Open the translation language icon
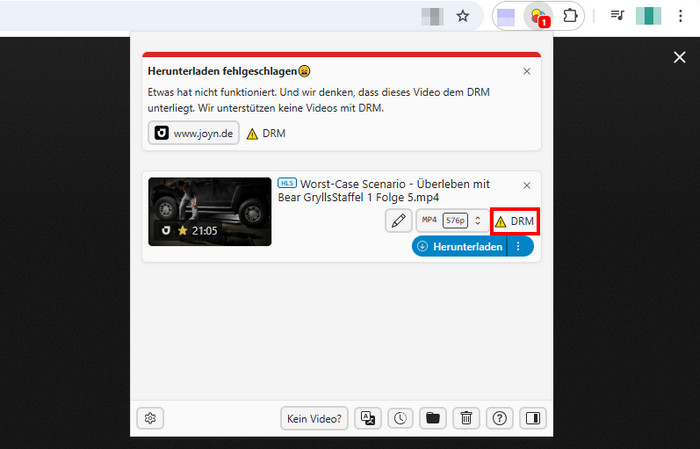The height and width of the screenshot is (449, 700). click(x=368, y=418)
